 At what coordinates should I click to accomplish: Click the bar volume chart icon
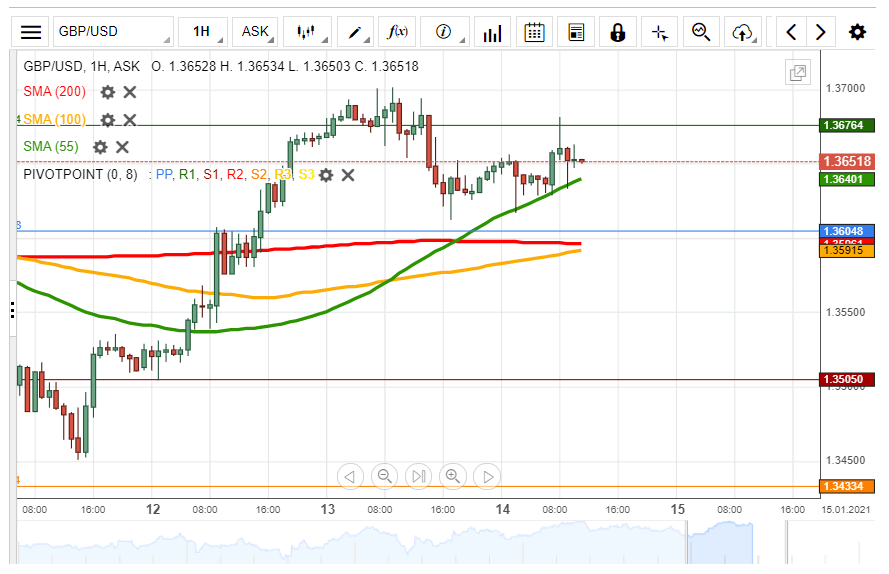tap(492, 32)
